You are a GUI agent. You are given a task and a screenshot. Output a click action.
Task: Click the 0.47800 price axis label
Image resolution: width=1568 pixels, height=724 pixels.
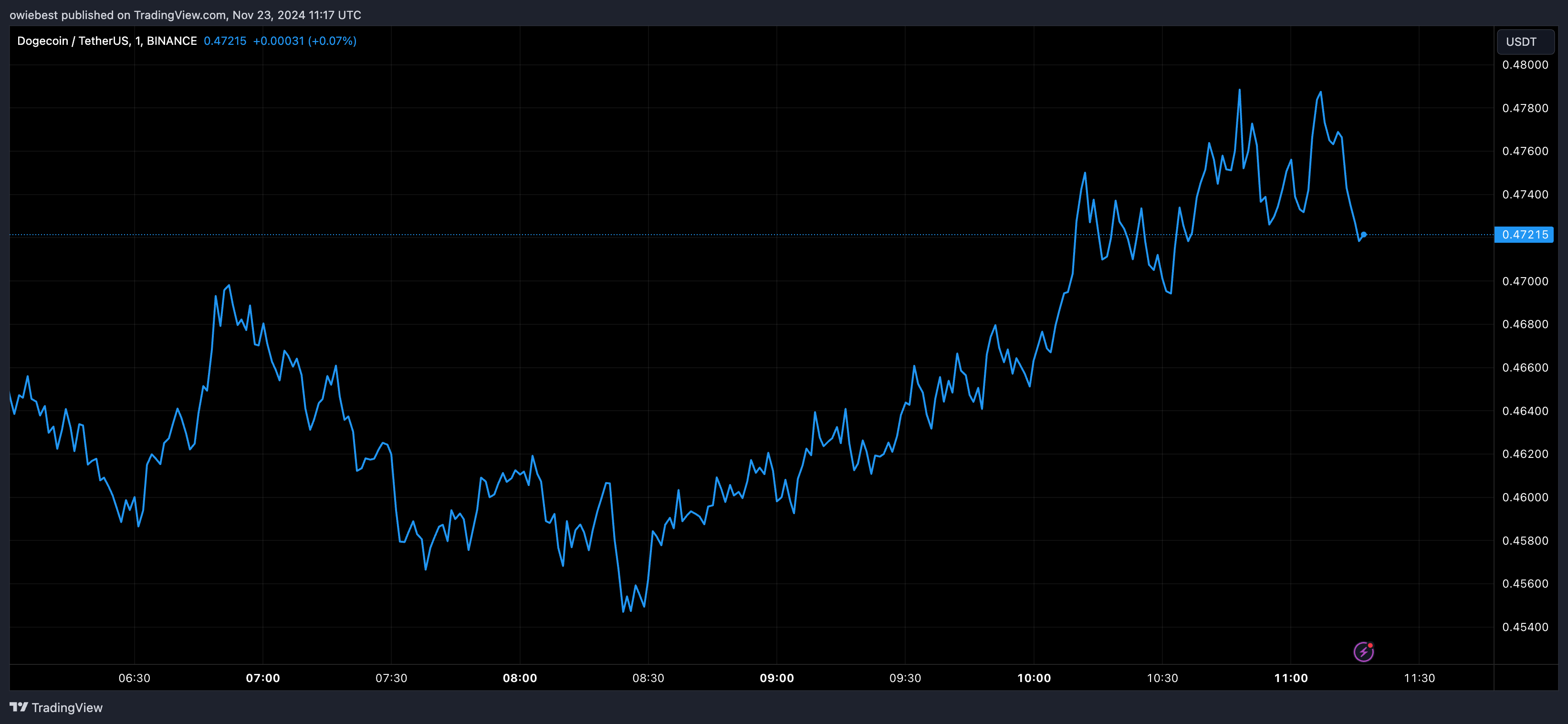(x=1525, y=108)
